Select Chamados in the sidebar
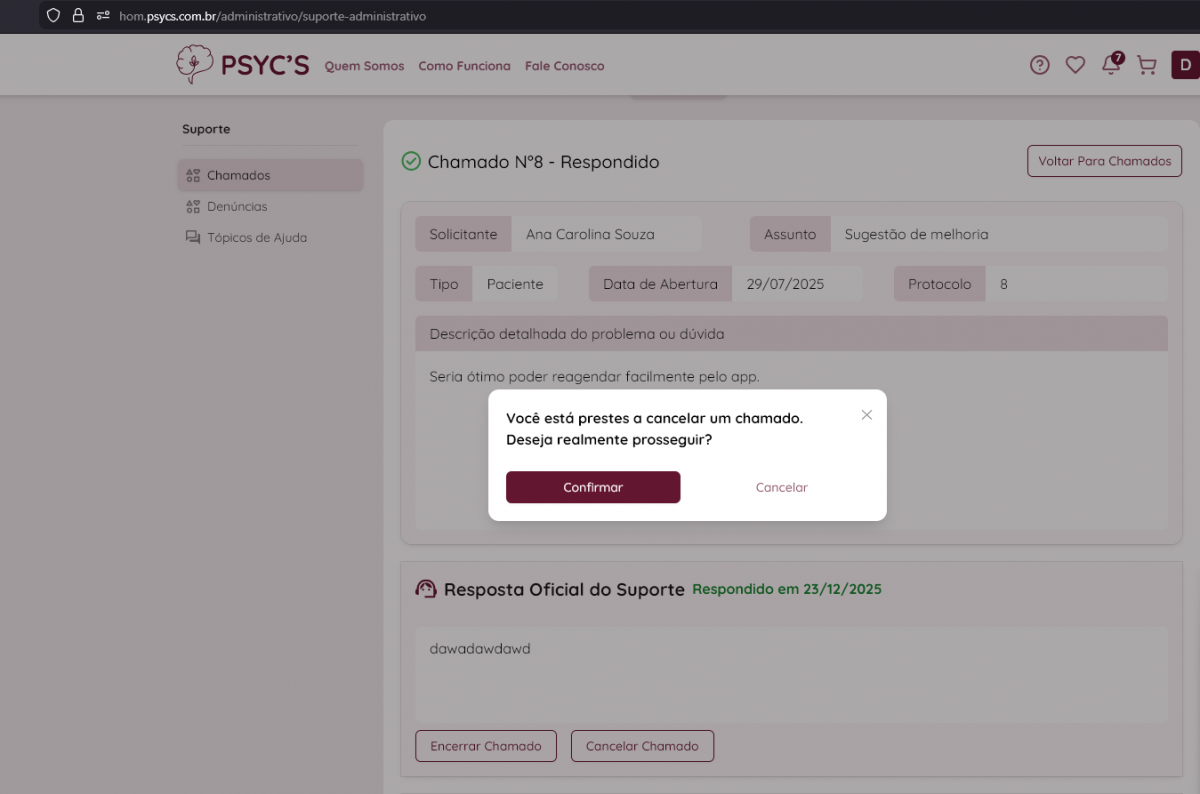This screenshot has height=794, width=1200. (x=239, y=175)
